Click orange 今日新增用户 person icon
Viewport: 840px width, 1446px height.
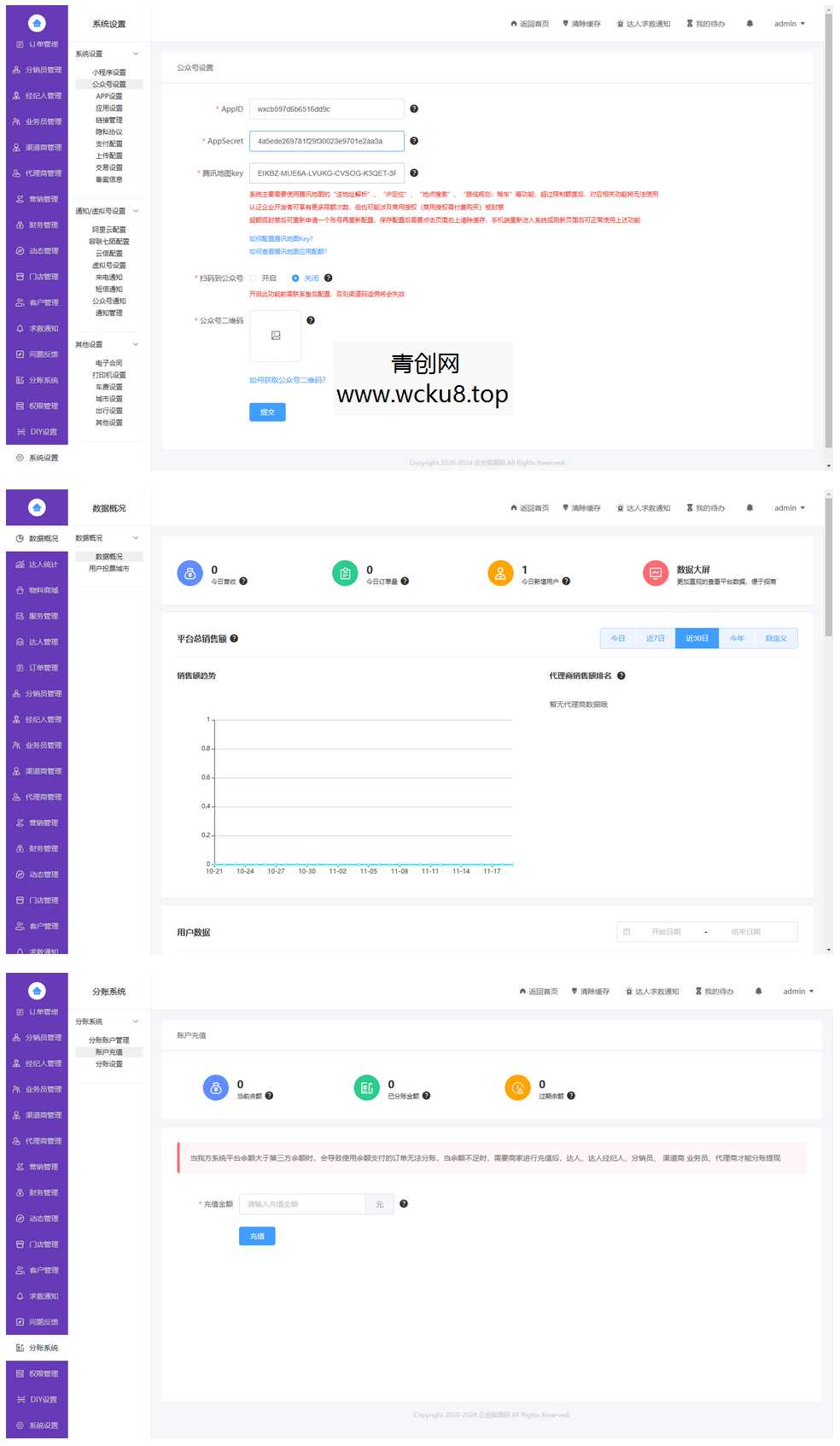tap(500, 573)
